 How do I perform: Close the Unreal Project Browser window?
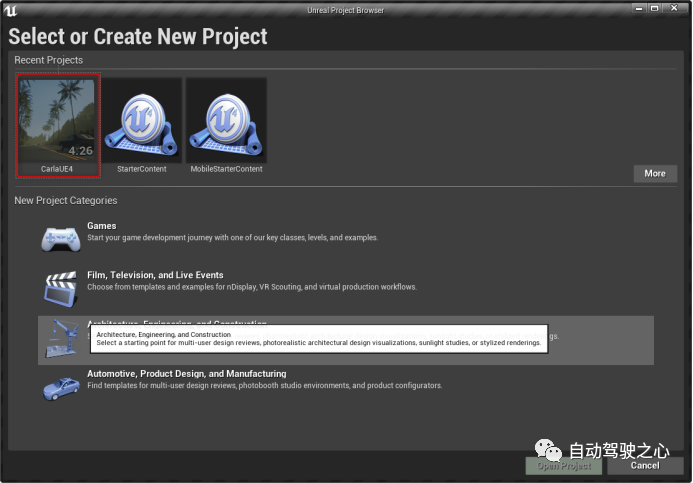click(x=674, y=8)
